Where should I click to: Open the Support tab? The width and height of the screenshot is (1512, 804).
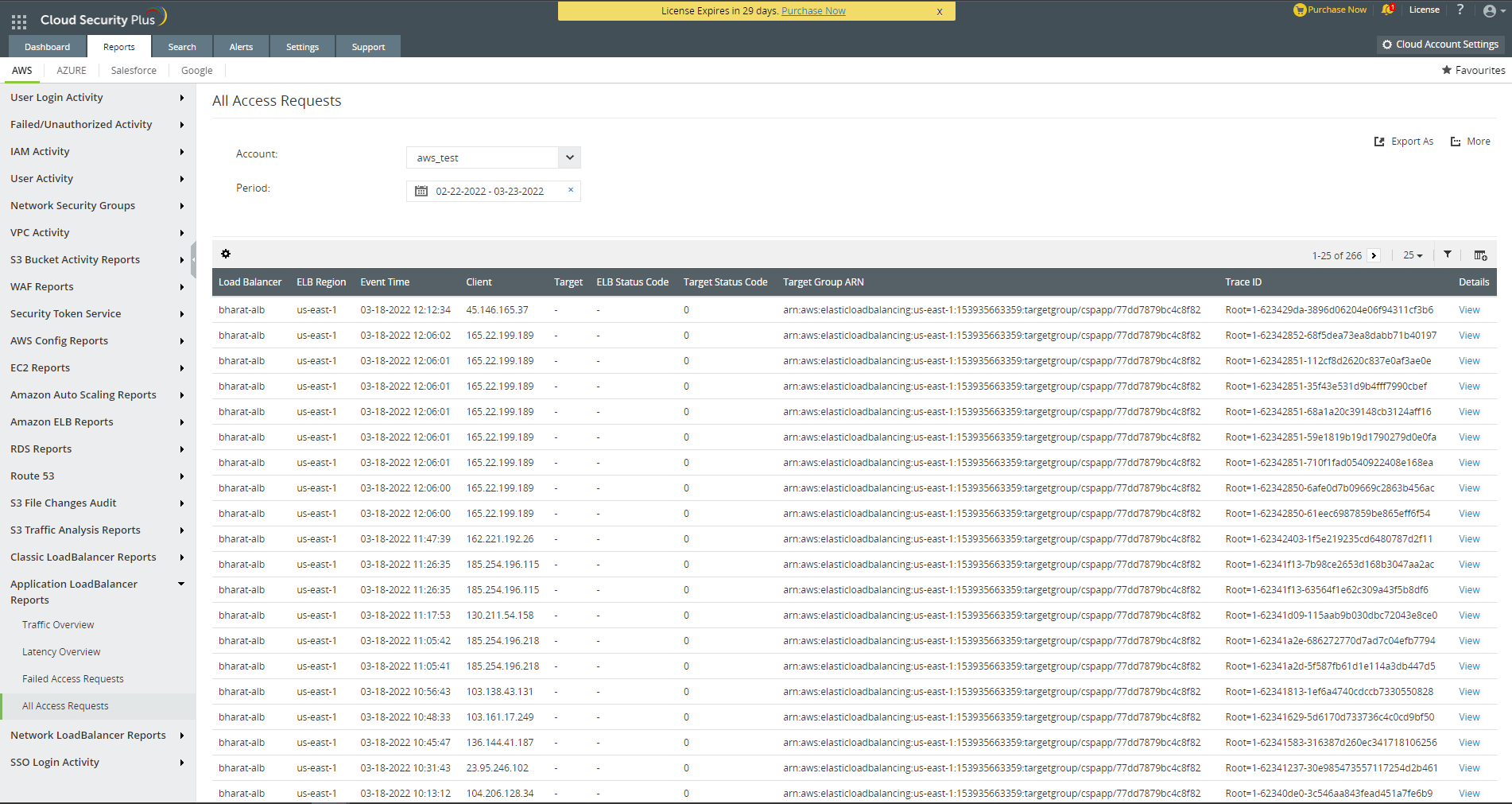pyautogui.click(x=368, y=47)
